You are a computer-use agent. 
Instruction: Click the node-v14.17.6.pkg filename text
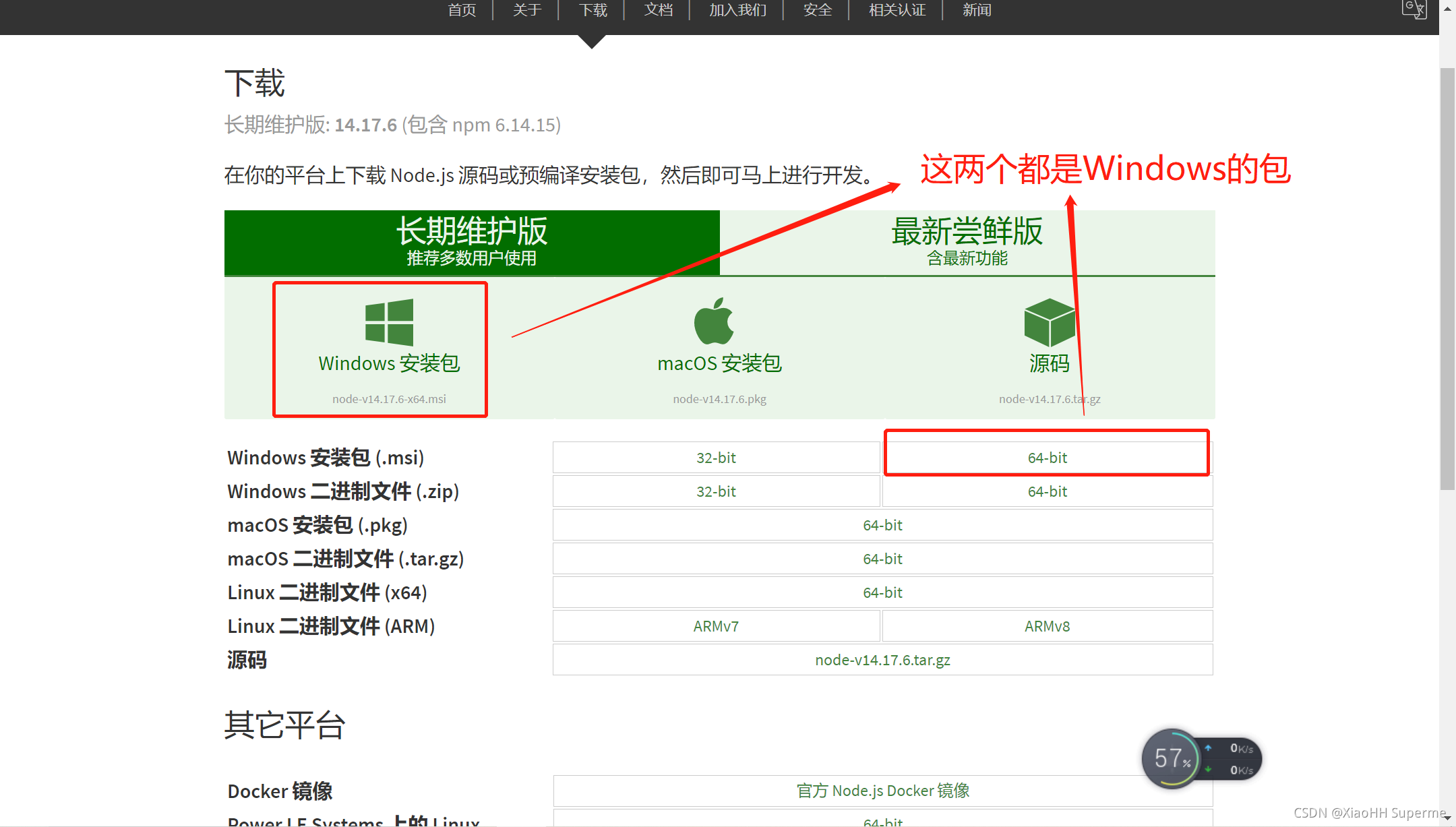click(719, 398)
